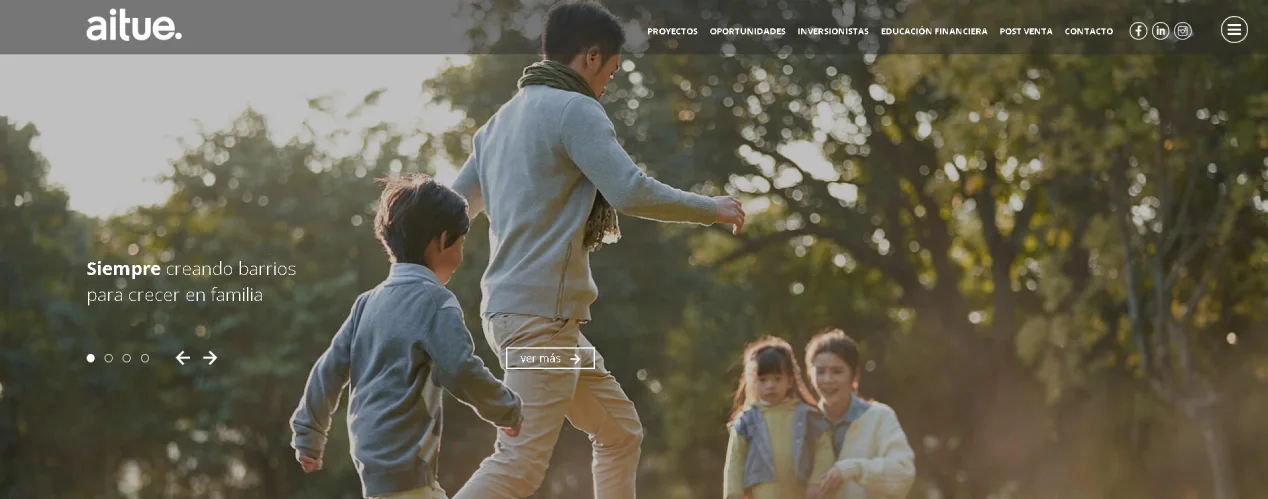This screenshot has width=1268, height=499.
Task: Select the first carousel dot
Action: pyautogui.click(x=91, y=358)
